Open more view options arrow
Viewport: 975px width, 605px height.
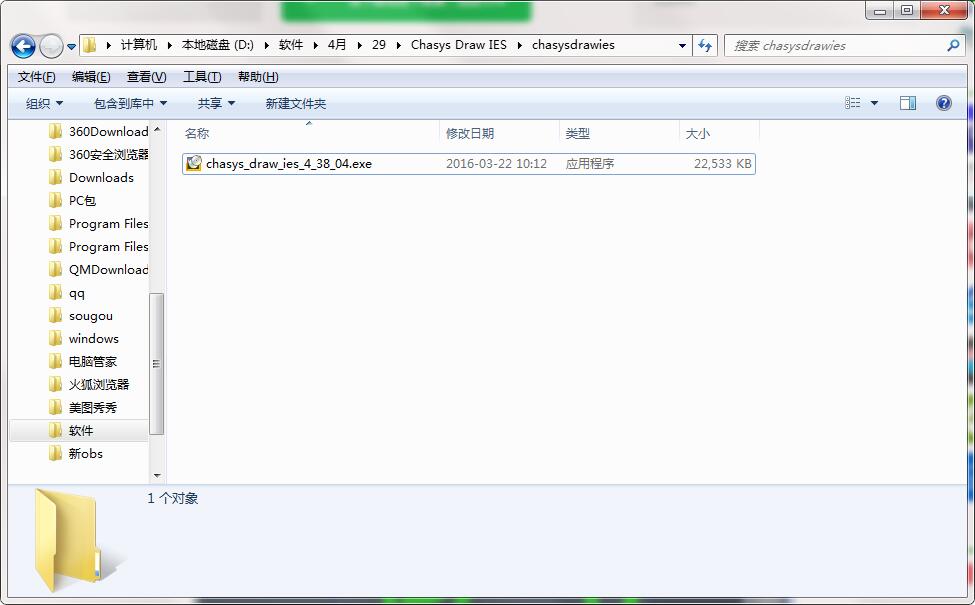coord(874,103)
